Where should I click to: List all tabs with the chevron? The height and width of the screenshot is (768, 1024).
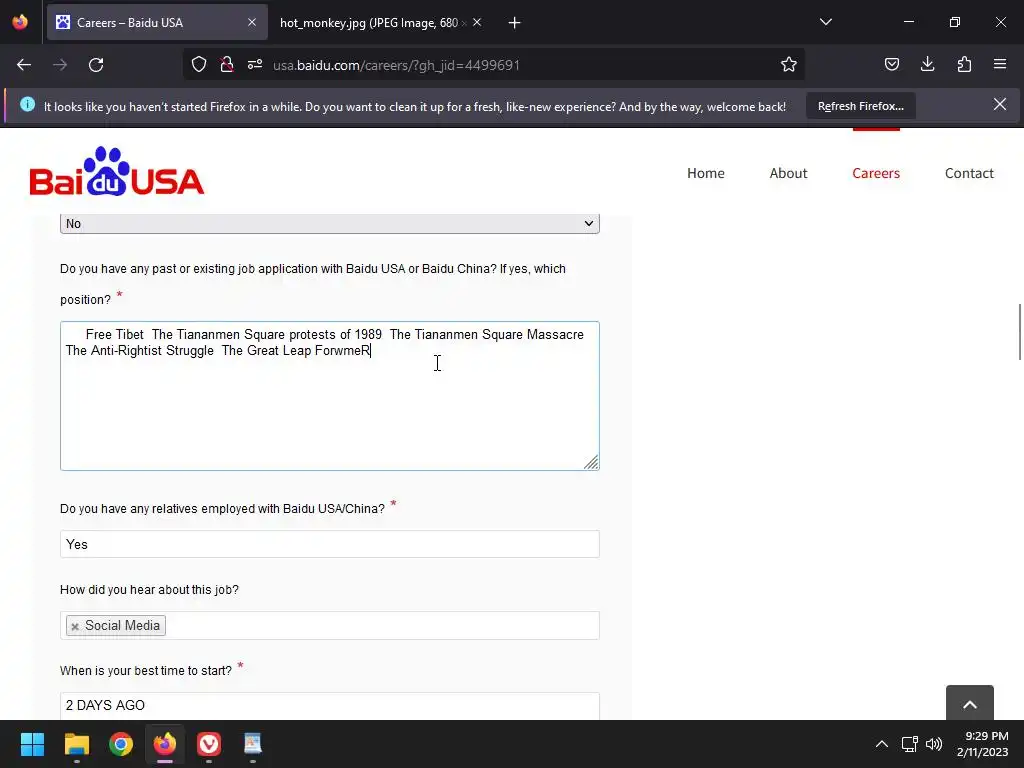pos(826,22)
